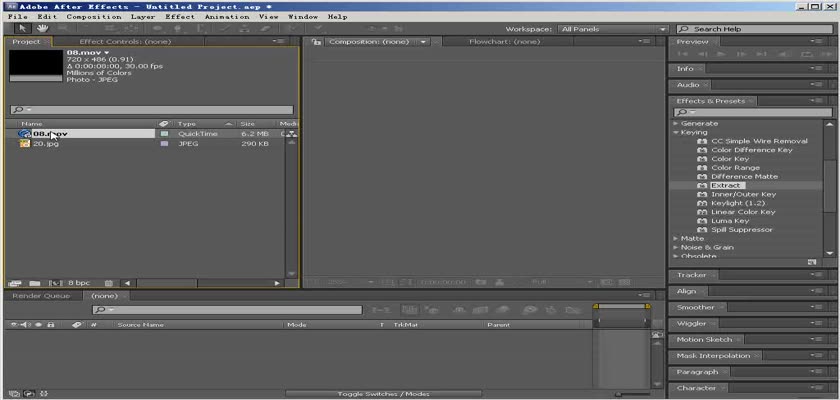Open the Effects & Presets panel menu
This screenshot has height=400, width=840.
[x=816, y=101]
